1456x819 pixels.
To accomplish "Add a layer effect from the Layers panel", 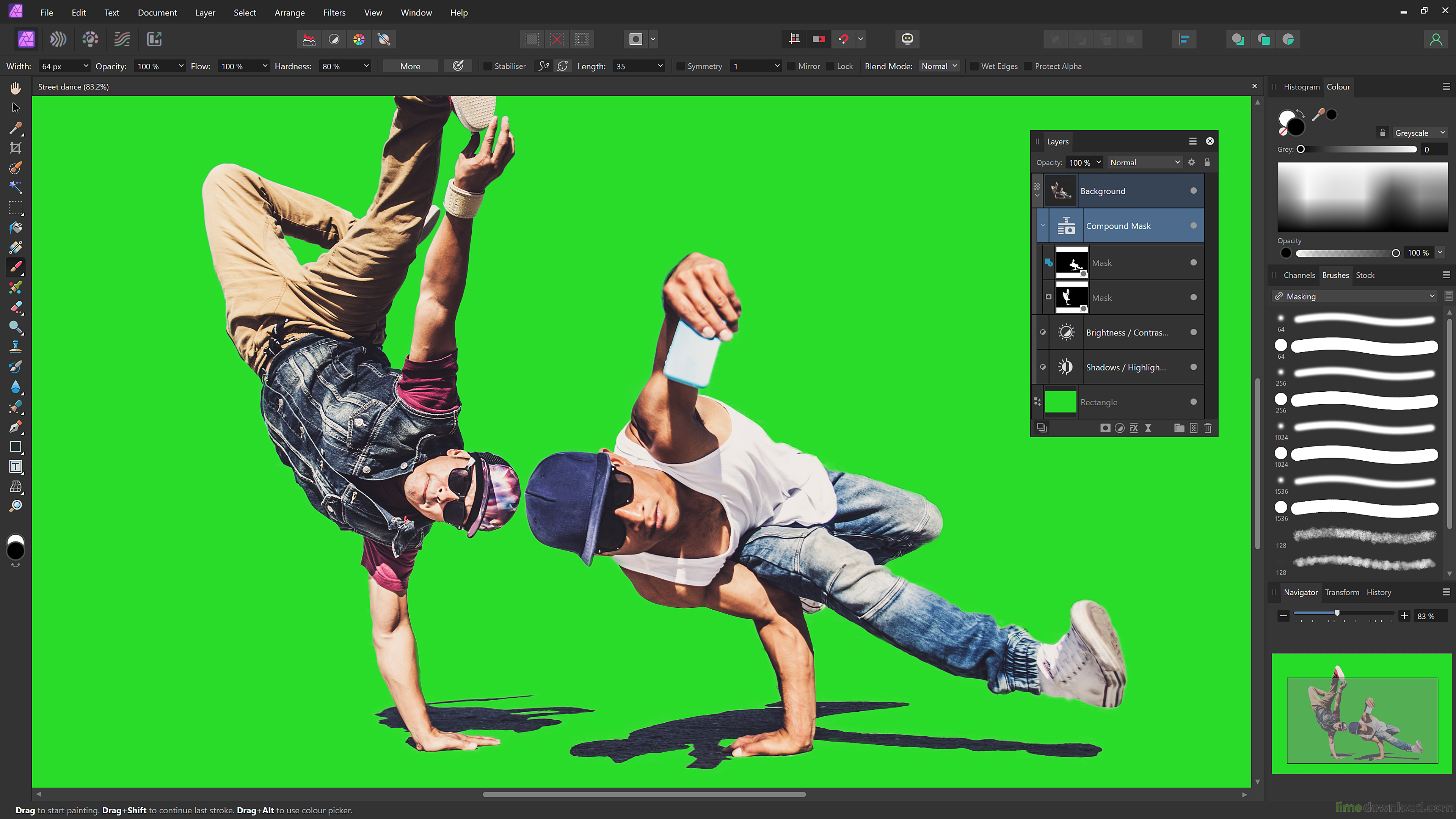I will 1134,428.
